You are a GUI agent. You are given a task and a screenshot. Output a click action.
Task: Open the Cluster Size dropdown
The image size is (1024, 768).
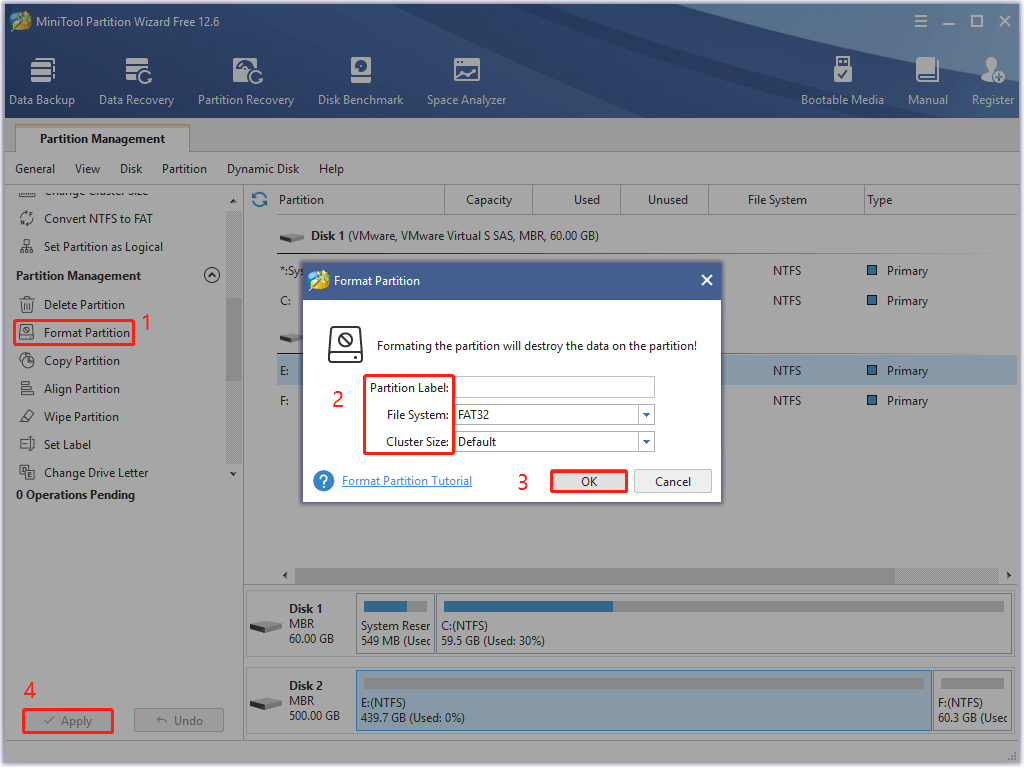tap(646, 442)
